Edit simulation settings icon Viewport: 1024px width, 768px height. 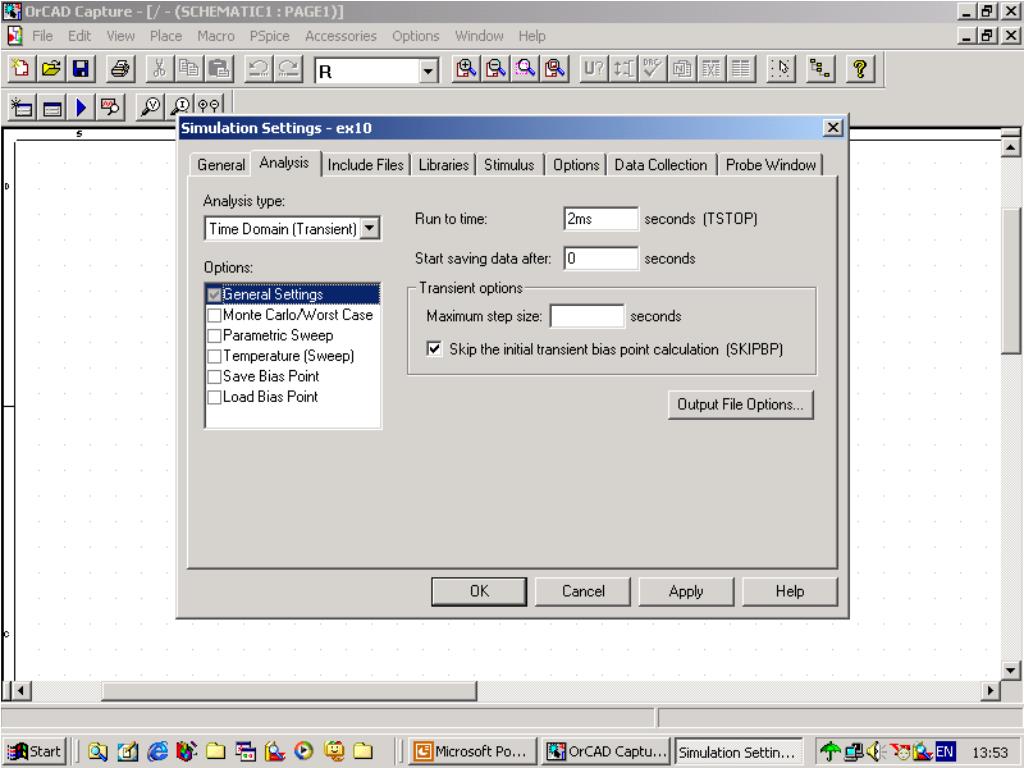(52, 106)
